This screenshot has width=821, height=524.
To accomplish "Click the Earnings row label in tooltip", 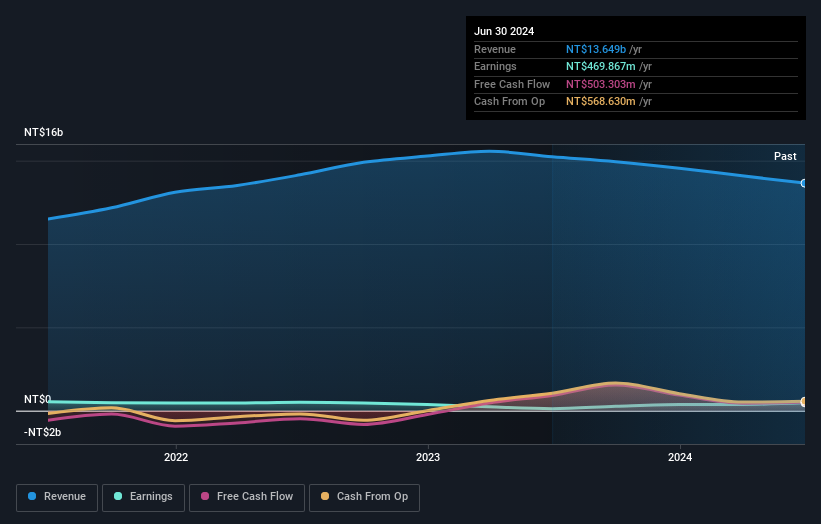I will (495, 66).
